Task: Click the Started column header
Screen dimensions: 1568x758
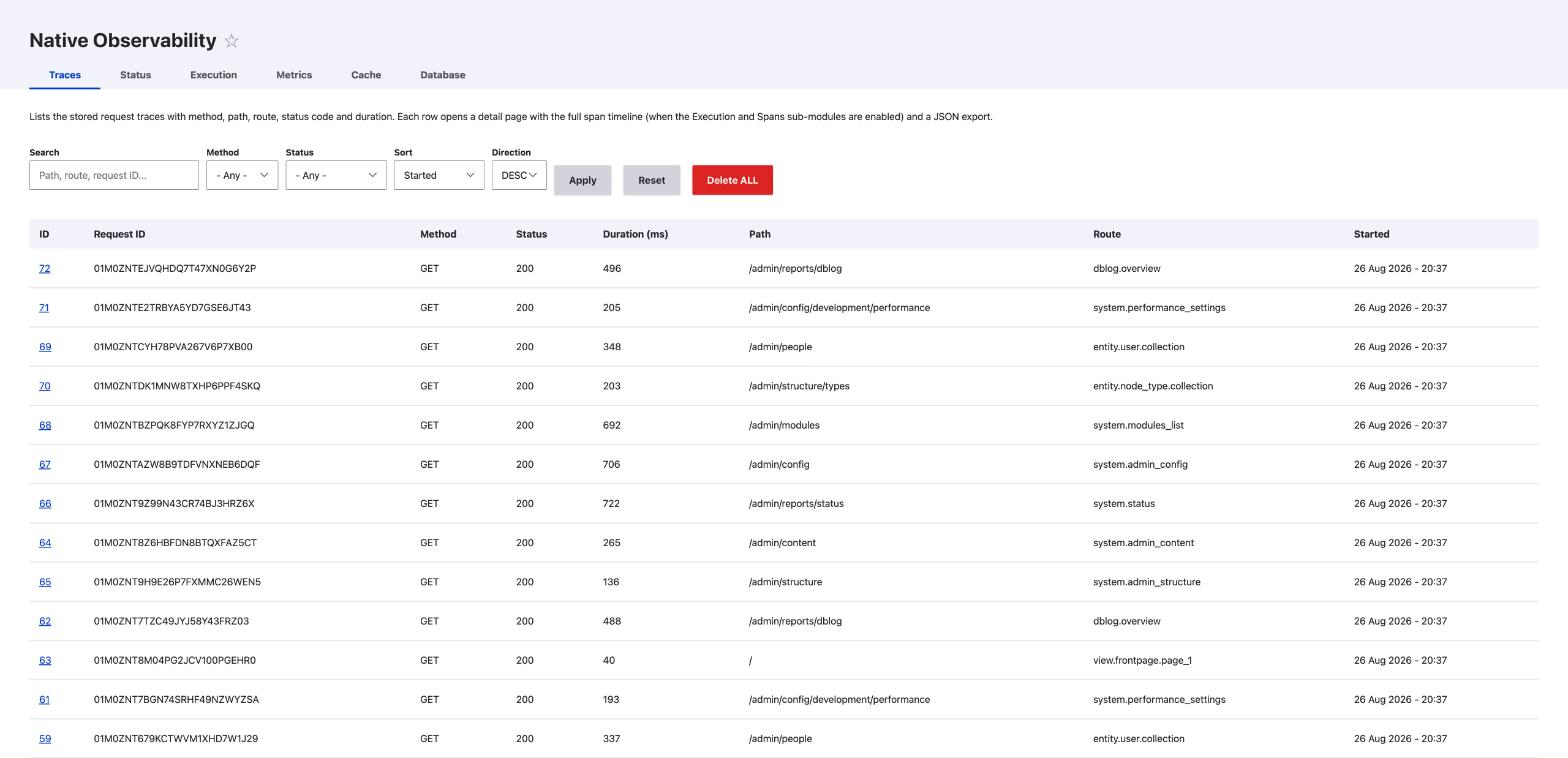Action: 1371,234
